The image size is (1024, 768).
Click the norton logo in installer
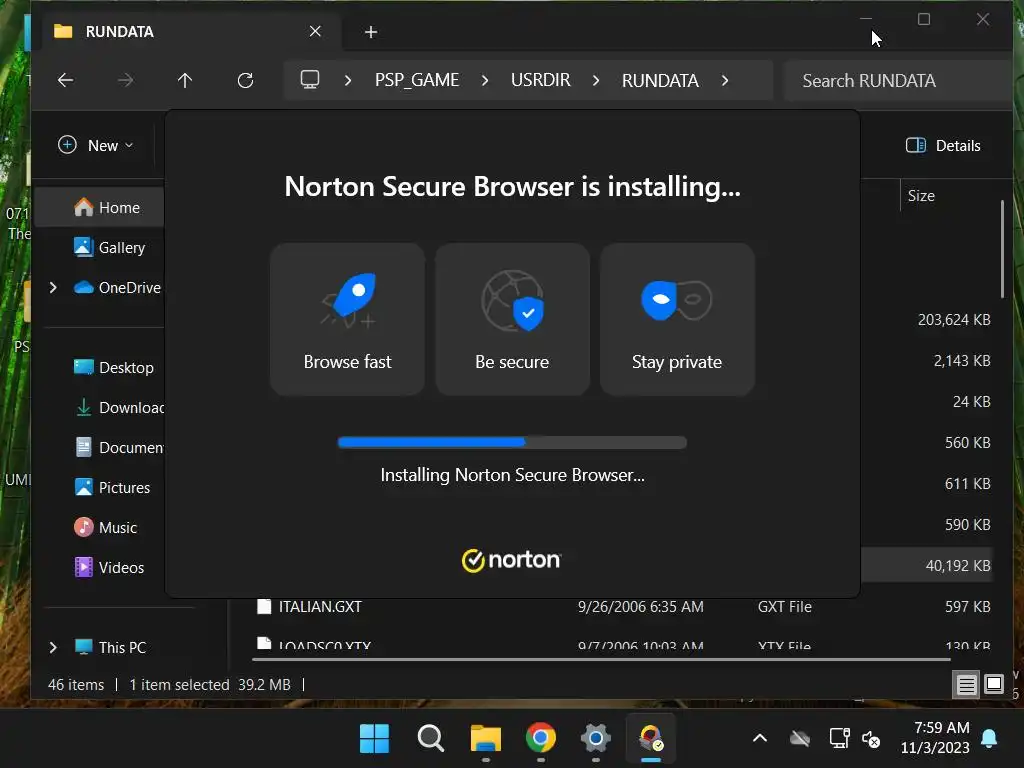click(511, 560)
